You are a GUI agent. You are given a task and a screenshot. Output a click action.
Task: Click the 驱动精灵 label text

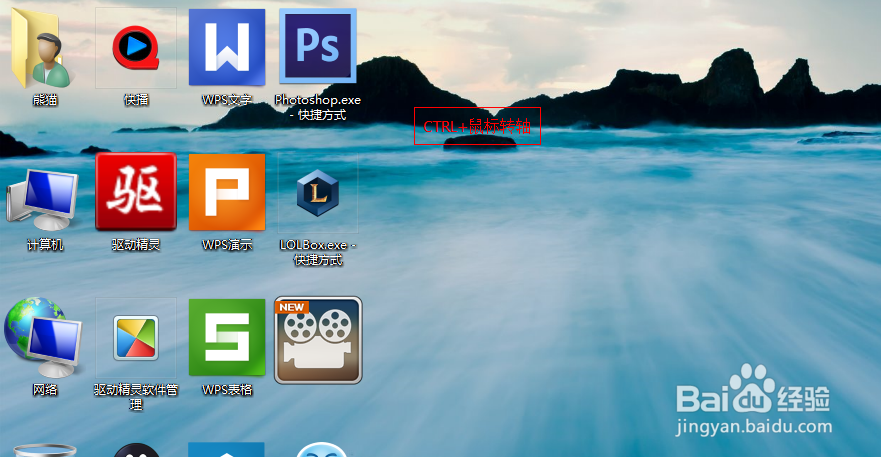pyautogui.click(x=136, y=245)
